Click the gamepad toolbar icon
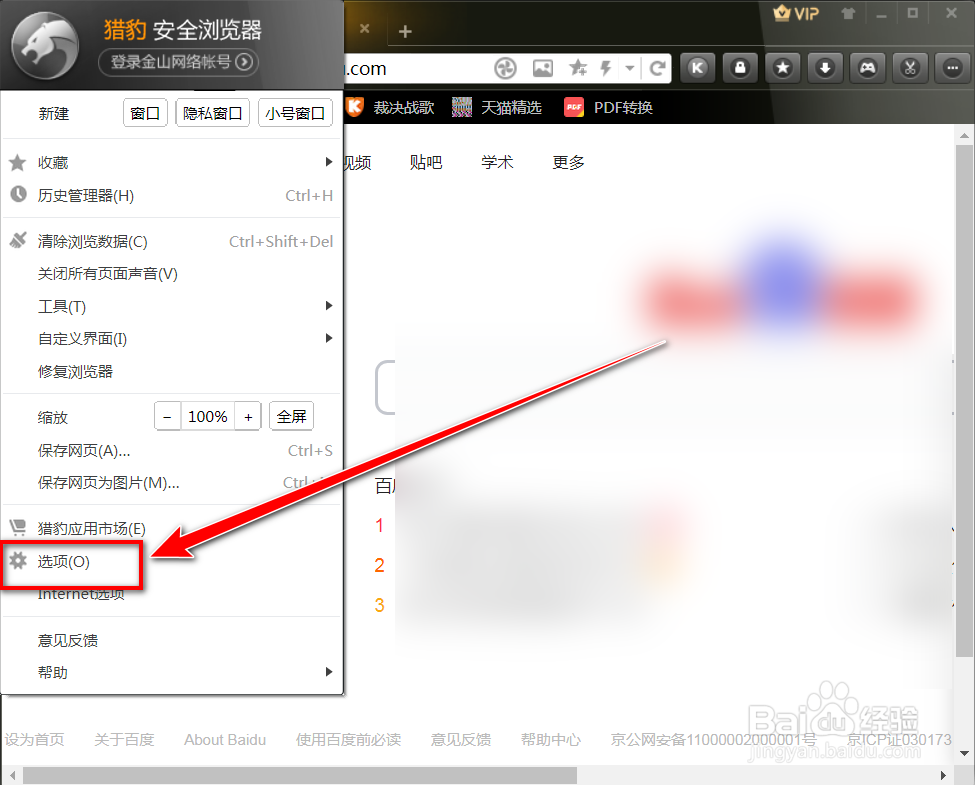 point(867,68)
